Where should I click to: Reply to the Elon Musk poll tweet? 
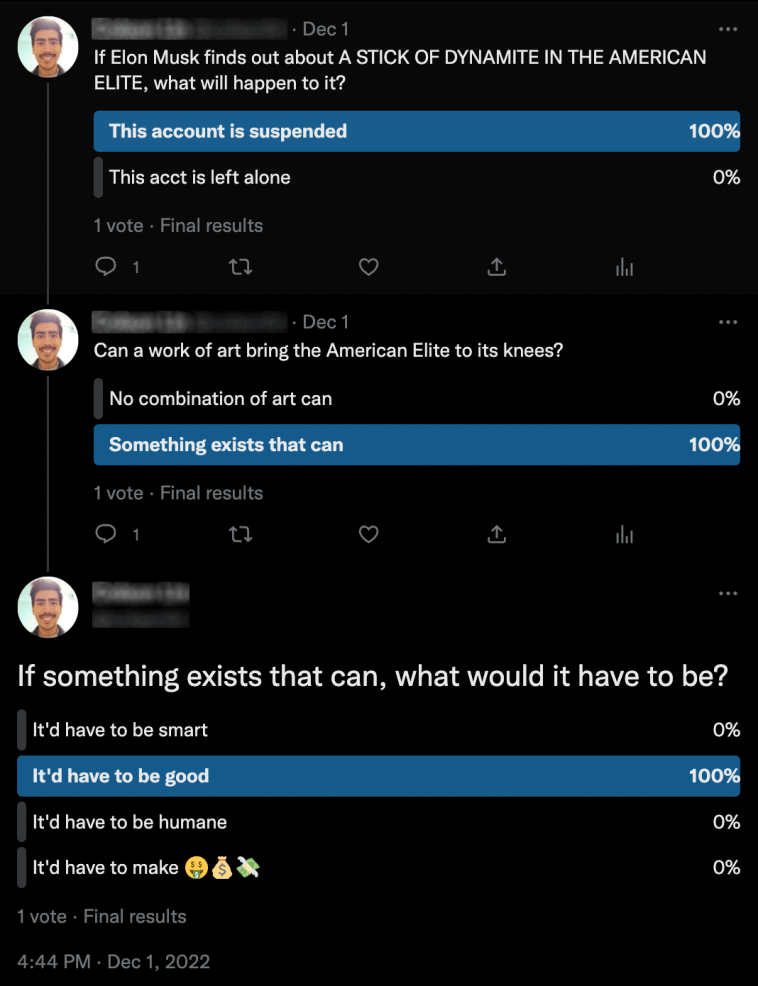[106, 267]
